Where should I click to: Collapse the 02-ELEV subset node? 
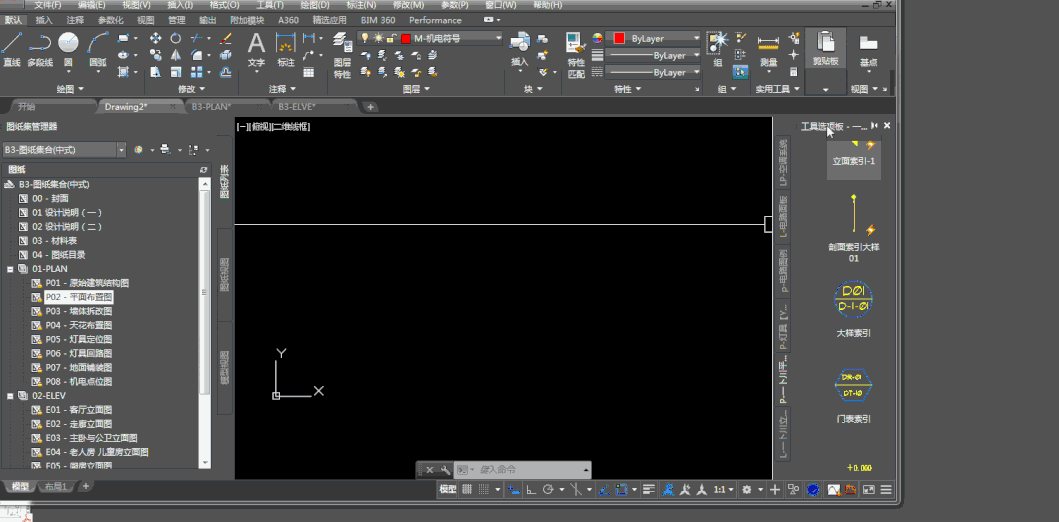click(10, 396)
